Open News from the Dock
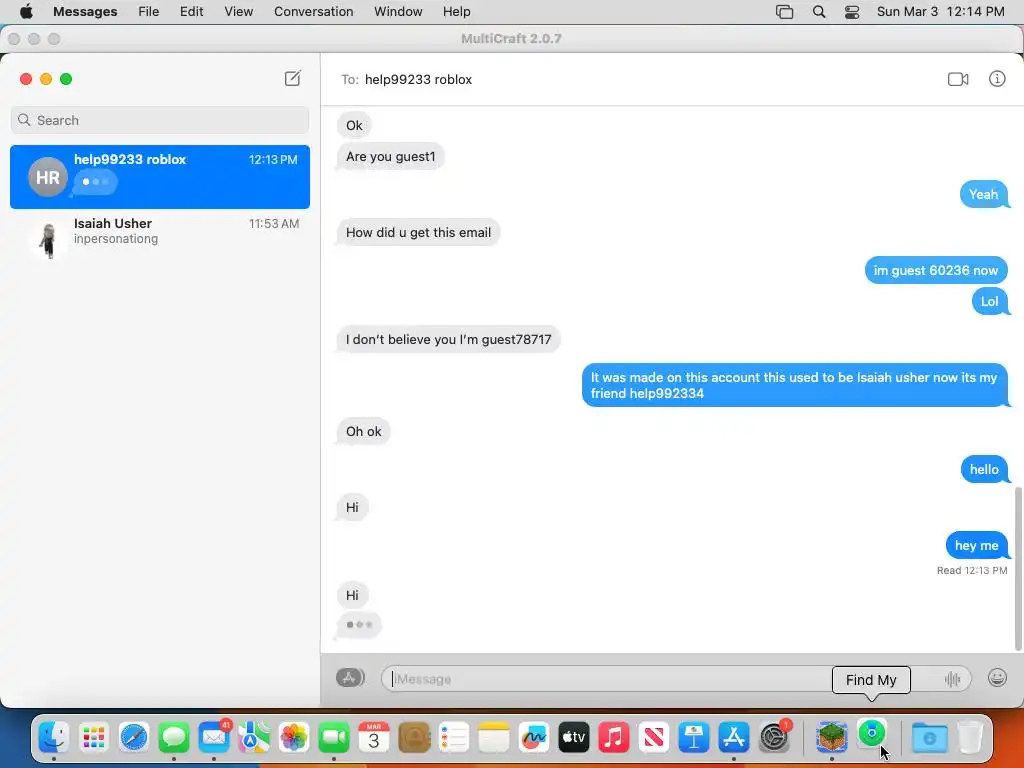The width and height of the screenshot is (1024, 768). click(x=654, y=738)
